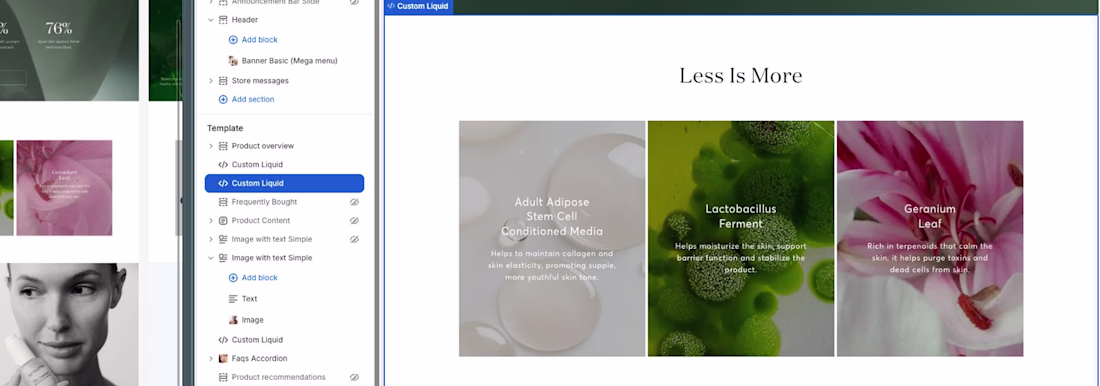
Task: Click the section icon of the hidden Image with text Simple
Action: [223, 239]
